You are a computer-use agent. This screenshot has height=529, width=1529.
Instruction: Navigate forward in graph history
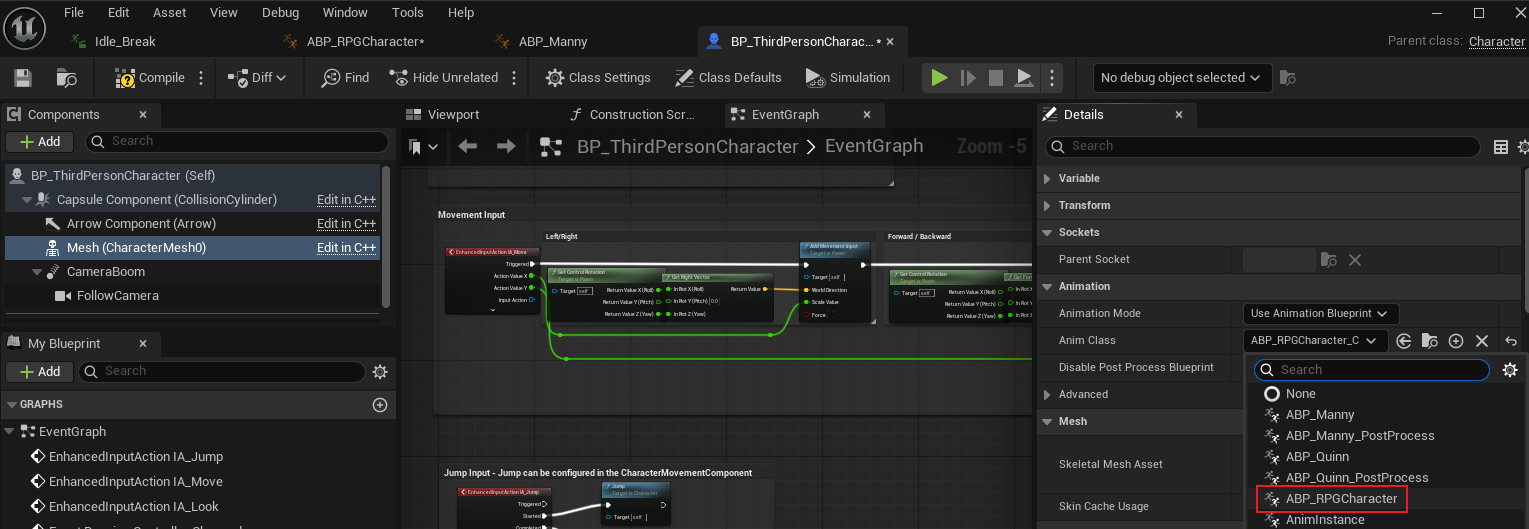pos(506,147)
